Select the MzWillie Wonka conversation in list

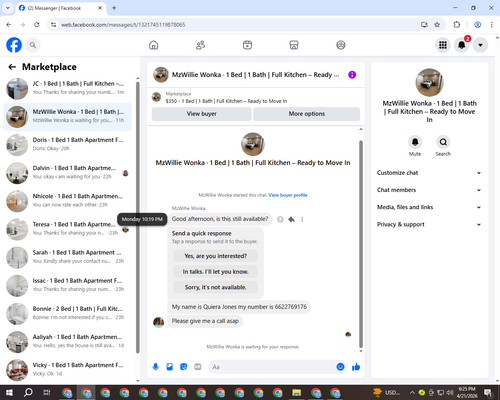[x=67, y=117]
